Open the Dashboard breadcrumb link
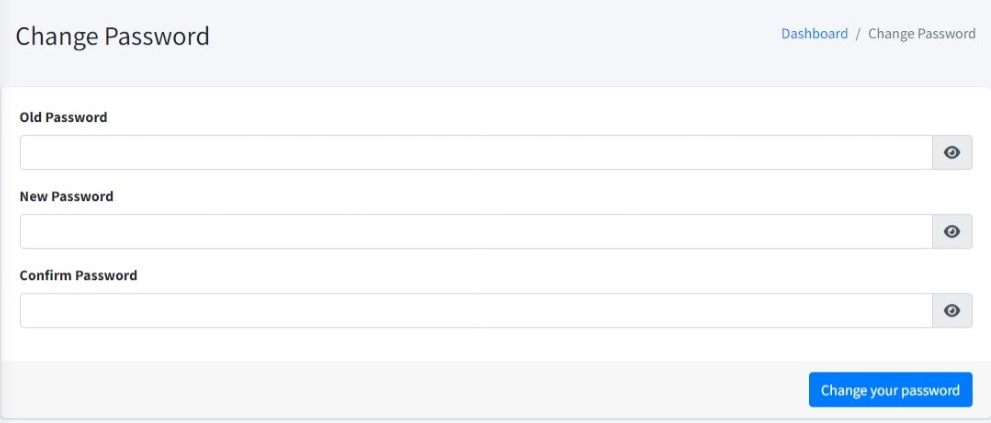This screenshot has width=991, height=423. [814, 34]
